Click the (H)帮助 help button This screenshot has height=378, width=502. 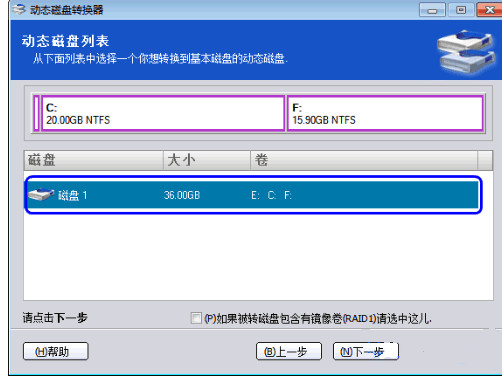[x=56, y=351]
